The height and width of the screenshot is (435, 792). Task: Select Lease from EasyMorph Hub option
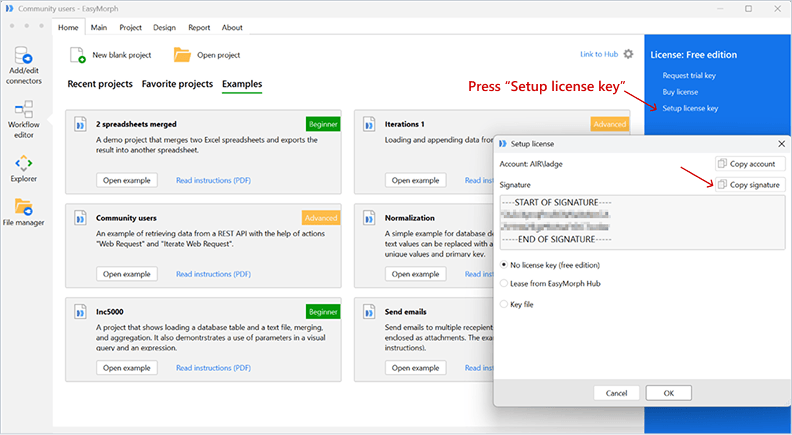tap(504, 283)
